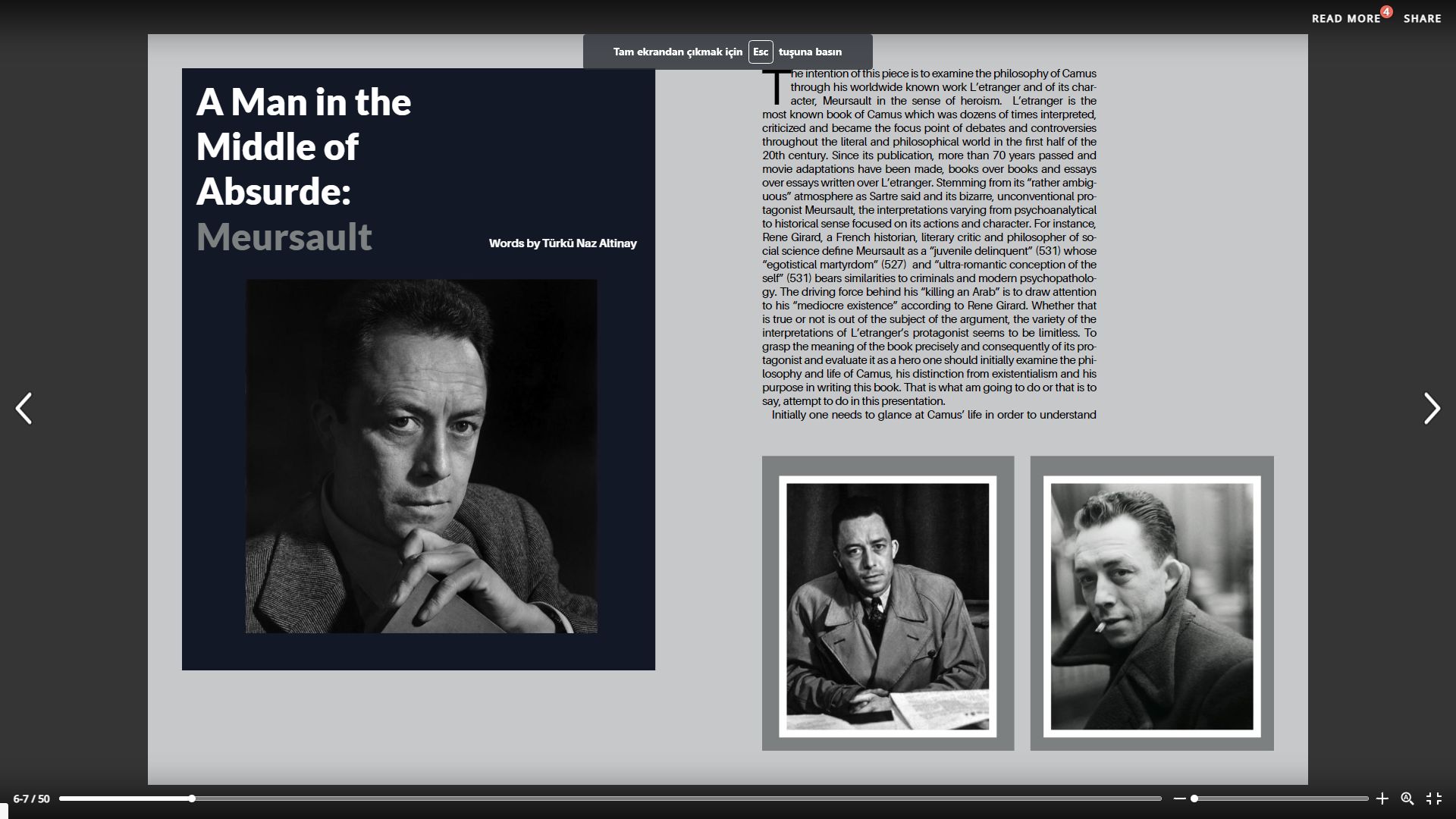The width and height of the screenshot is (1456, 819).
Task: Click the notification badge showing 4
Action: (x=1386, y=11)
